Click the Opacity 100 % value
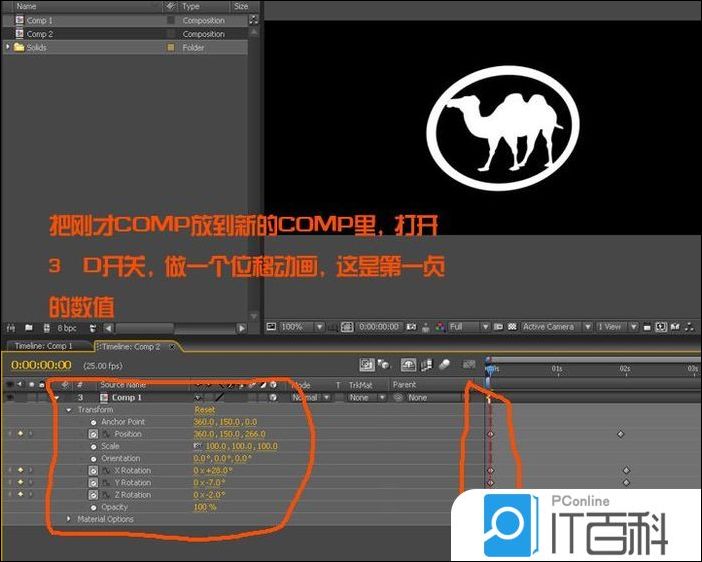This screenshot has width=702, height=562. click(x=205, y=507)
